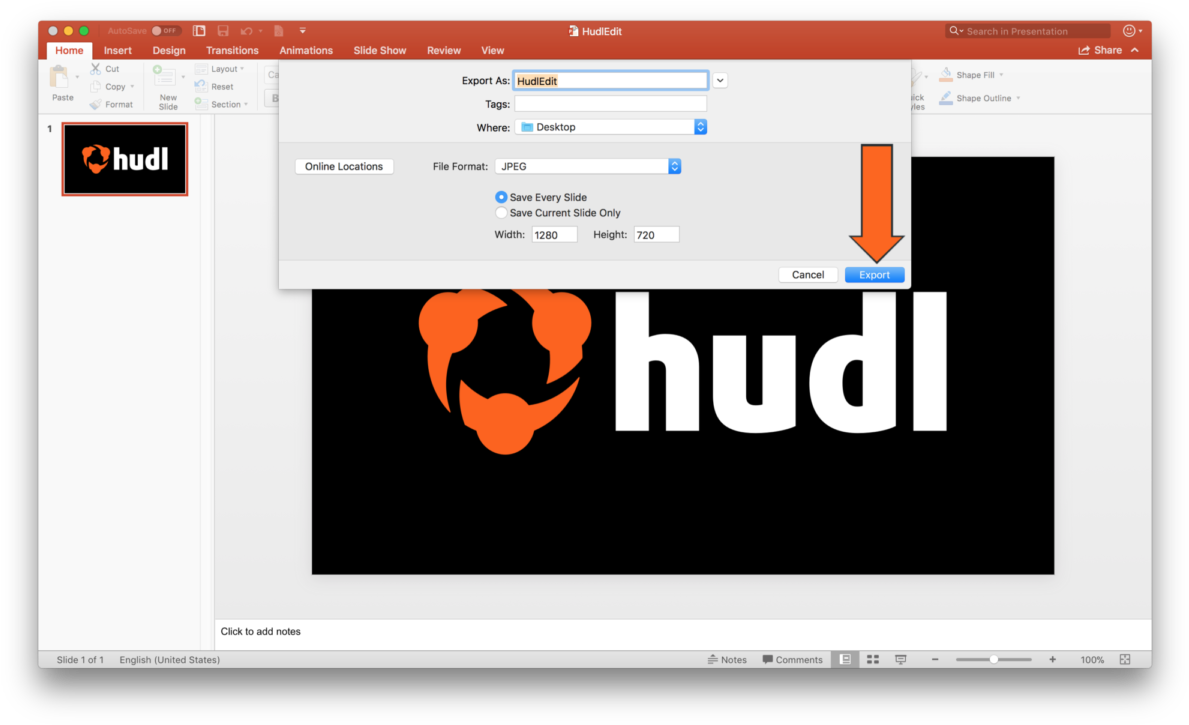This screenshot has width=1189, height=725.
Task: Click the Fit slide to window icon
Action: click(1125, 660)
